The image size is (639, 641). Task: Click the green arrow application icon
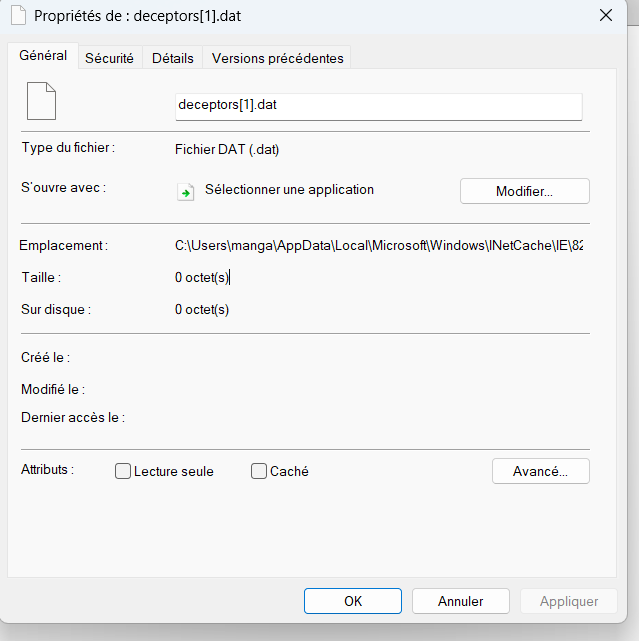[x=186, y=192]
